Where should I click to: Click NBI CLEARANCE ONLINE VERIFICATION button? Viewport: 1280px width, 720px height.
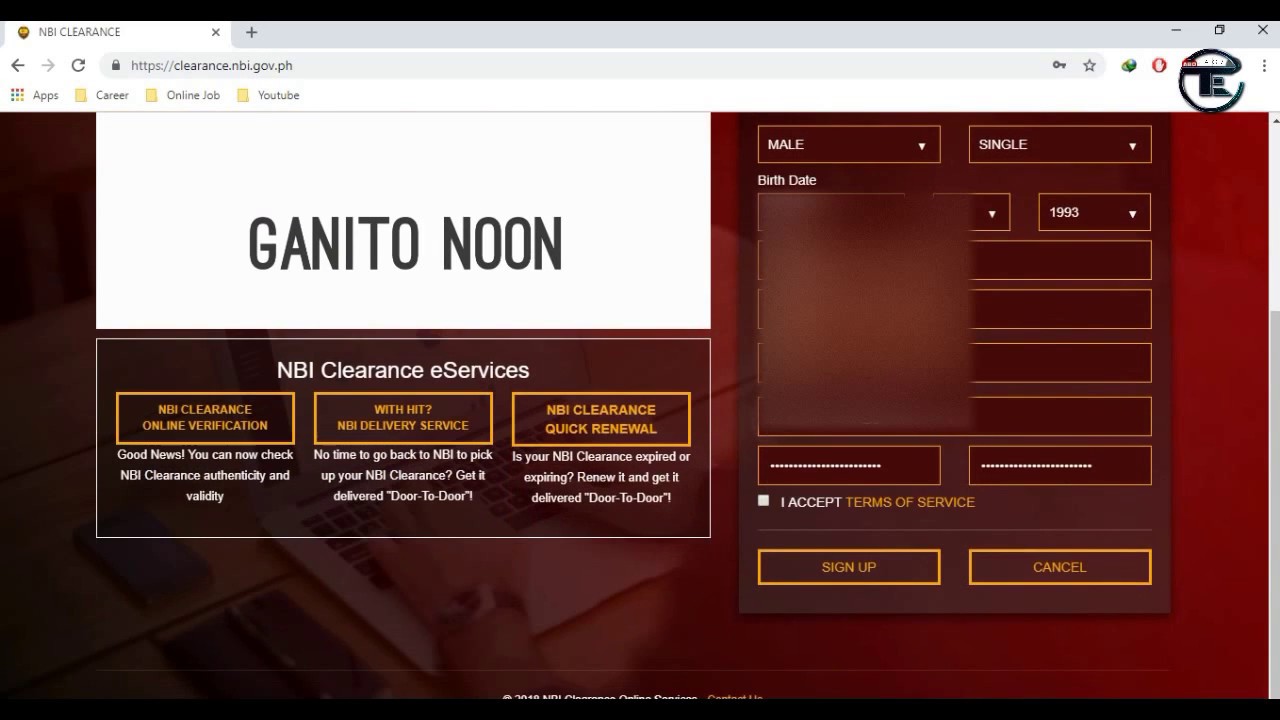click(205, 418)
